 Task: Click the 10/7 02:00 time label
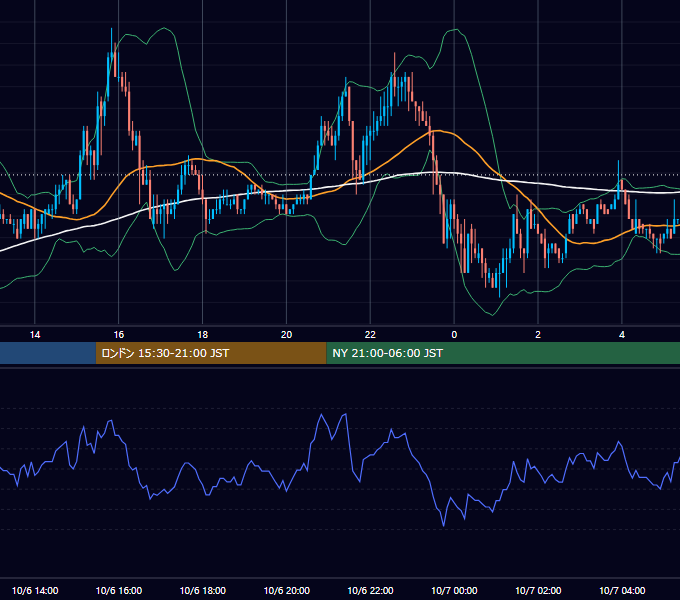point(538,590)
